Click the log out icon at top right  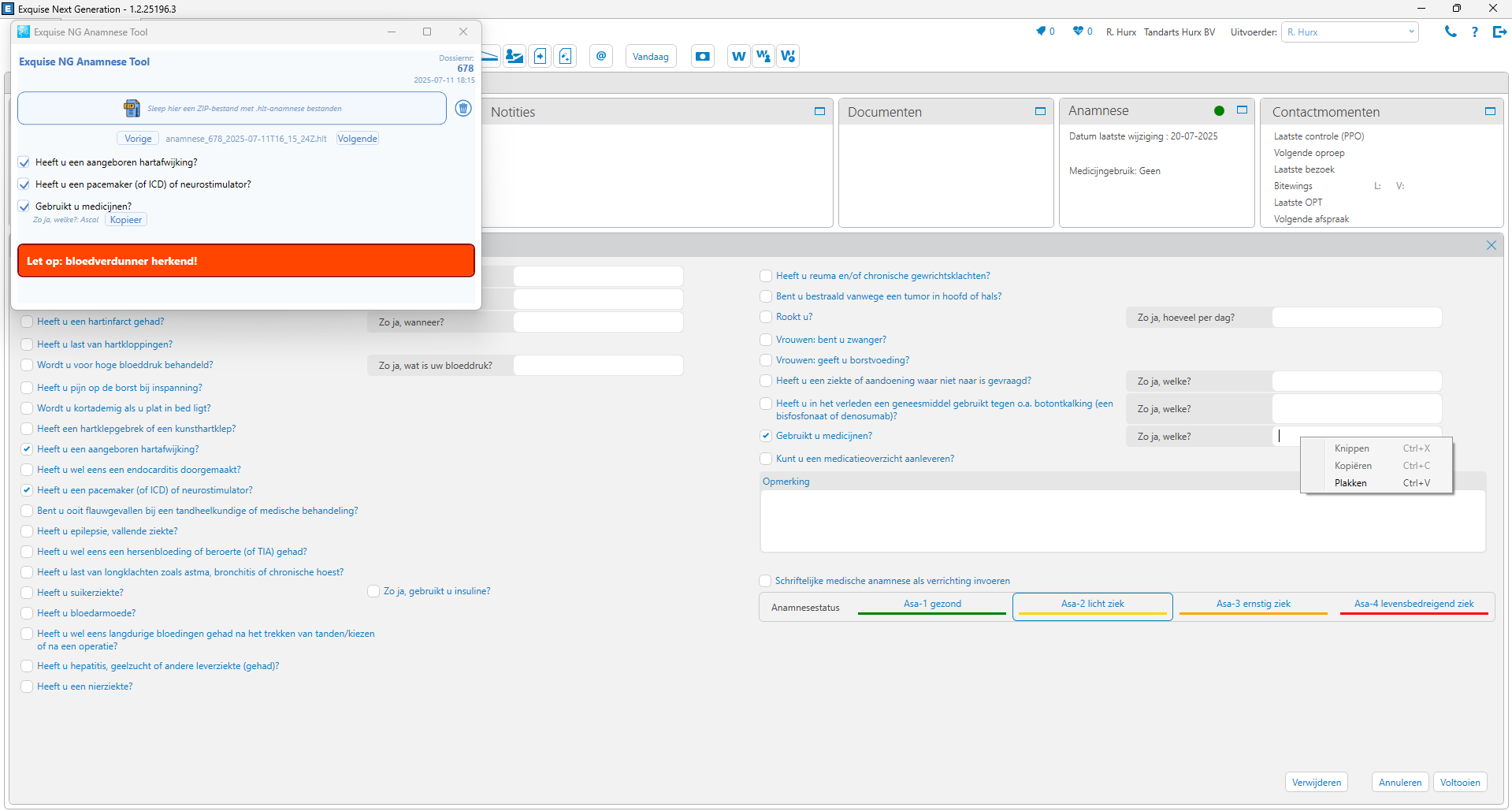tap(1499, 32)
